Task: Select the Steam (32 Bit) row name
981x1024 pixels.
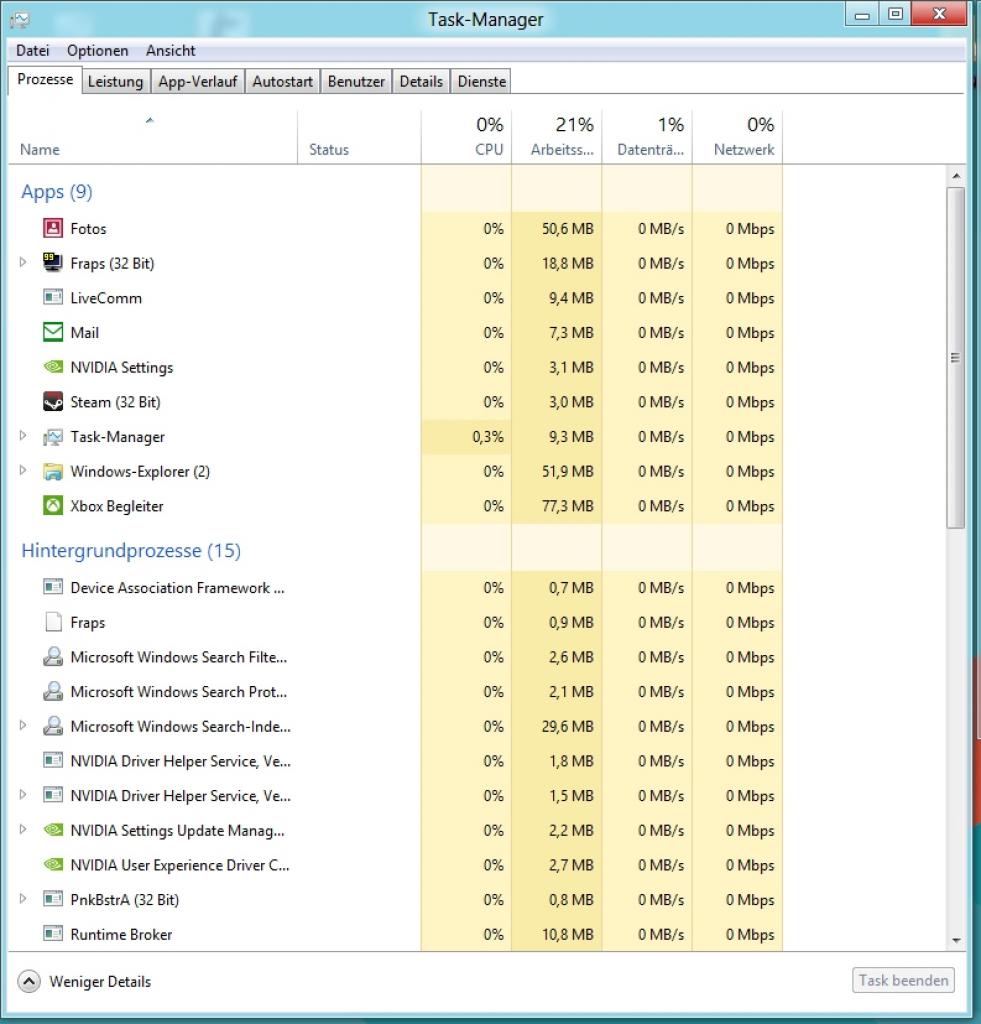Action: pos(116,402)
